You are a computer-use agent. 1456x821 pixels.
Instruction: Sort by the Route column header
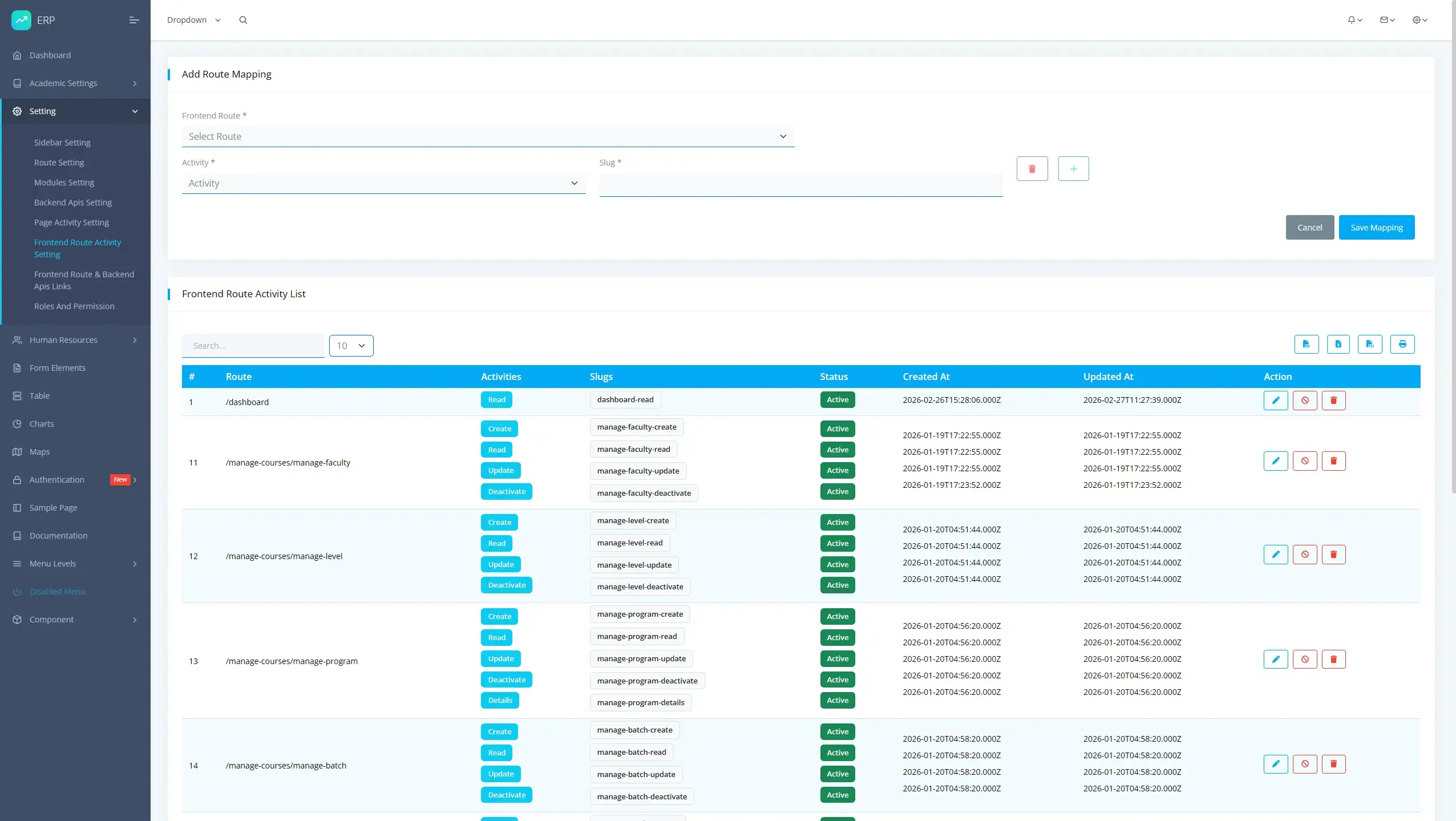pyautogui.click(x=238, y=377)
